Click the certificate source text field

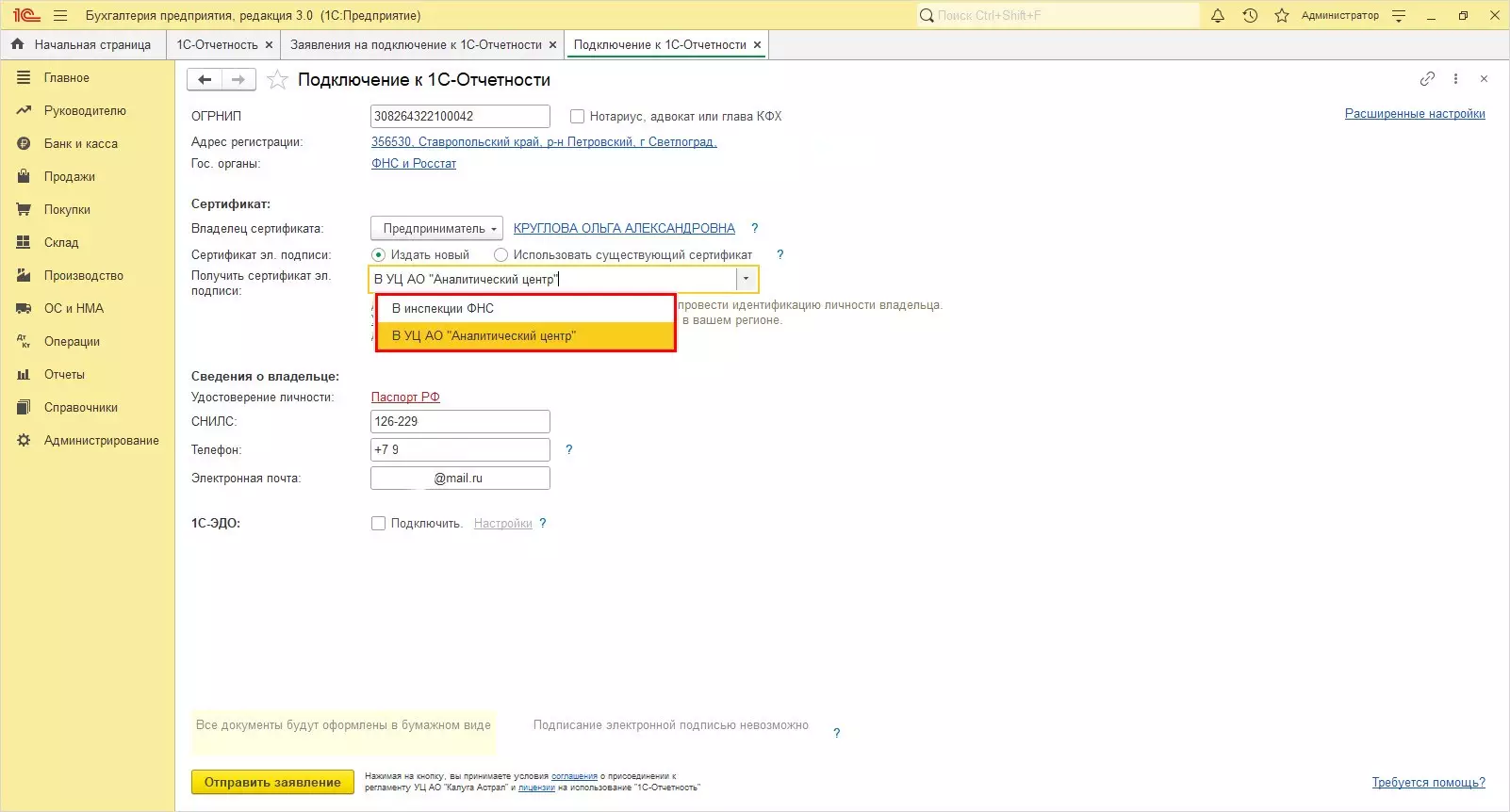[552, 279]
